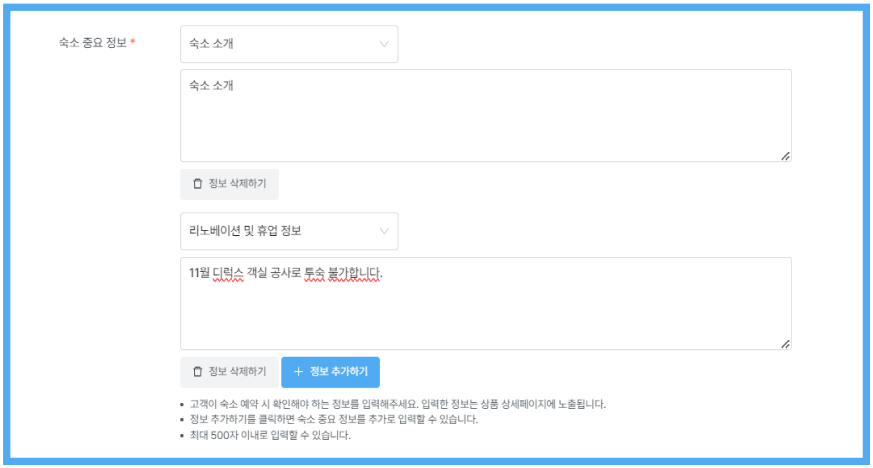873x468 pixels.
Task: Click inside the 11월 디럭스 객실 공사 text area
Action: point(485,310)
